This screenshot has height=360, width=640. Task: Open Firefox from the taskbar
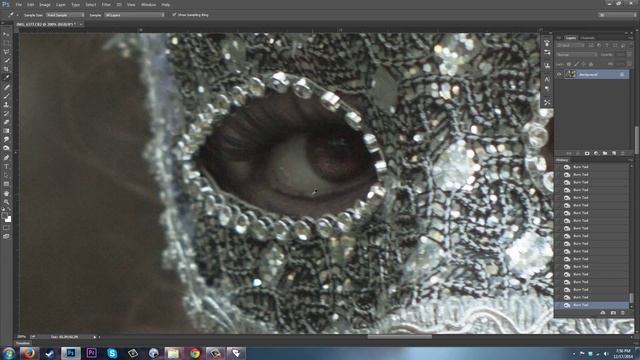tap(28, 353)
